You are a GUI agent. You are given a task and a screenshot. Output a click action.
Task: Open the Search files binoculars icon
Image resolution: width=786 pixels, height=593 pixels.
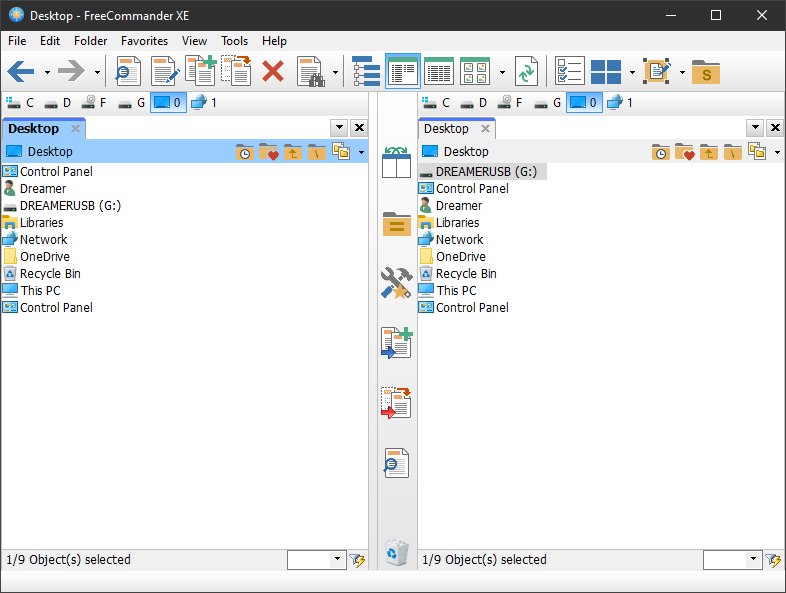click(311, 71)
